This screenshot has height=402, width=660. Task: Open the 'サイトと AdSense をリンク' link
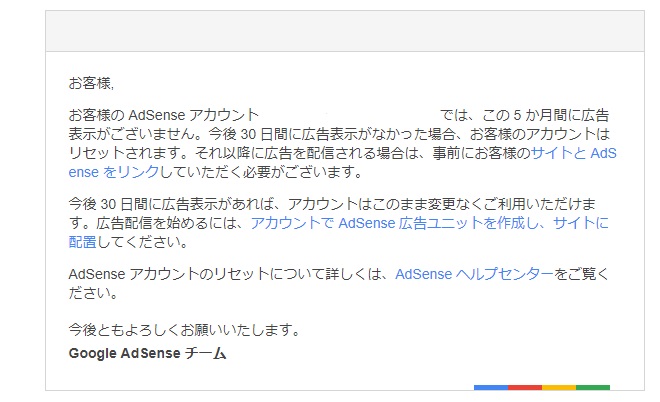573,153
